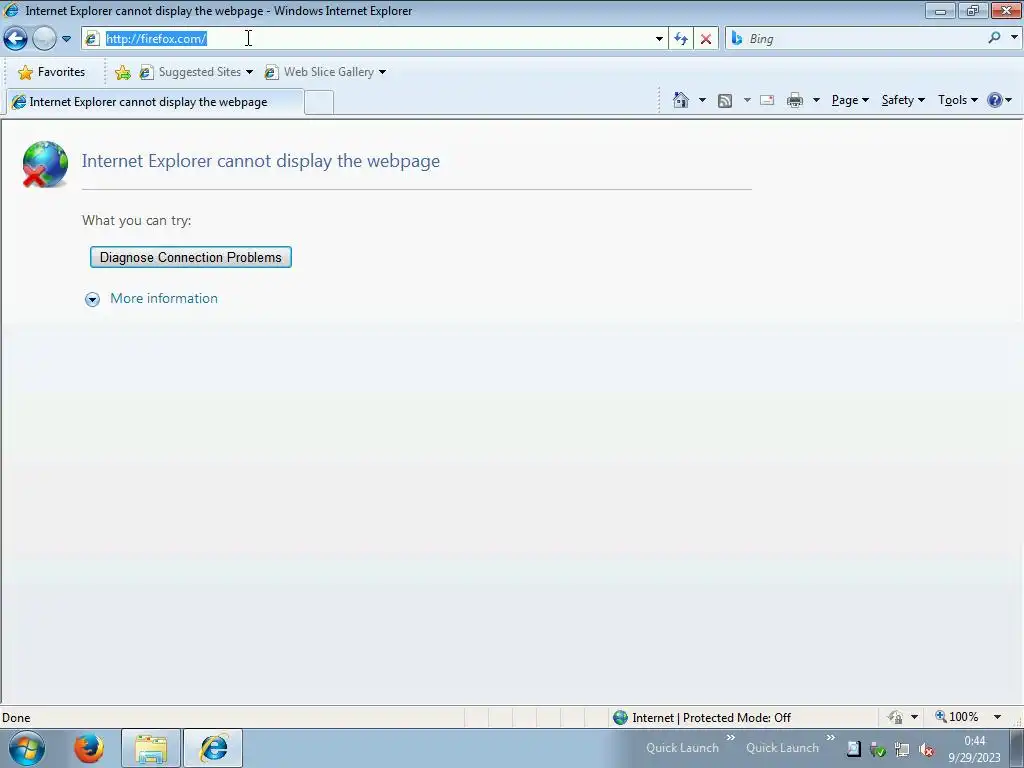Viewport: 1024px width, 768px height.
Task: Click the RSS feeds icon
Action: point(725,100)
